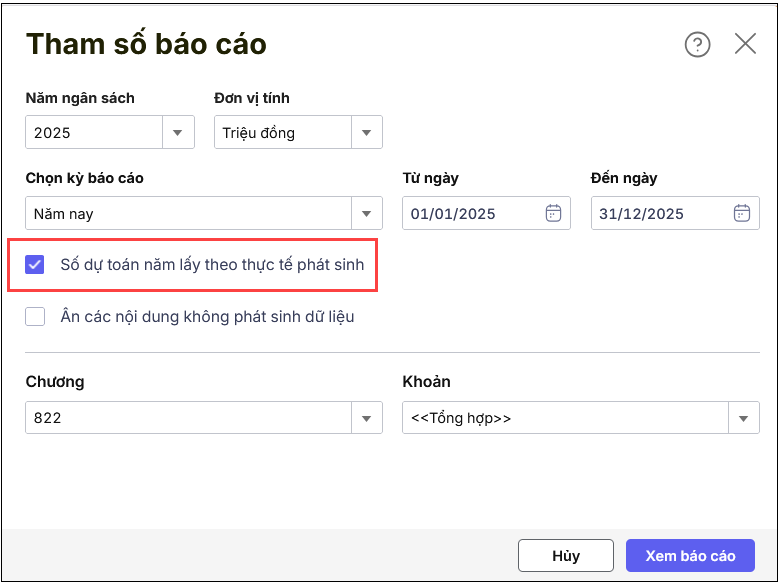Close the Tham số báo cáo dialog

[745, 44]
